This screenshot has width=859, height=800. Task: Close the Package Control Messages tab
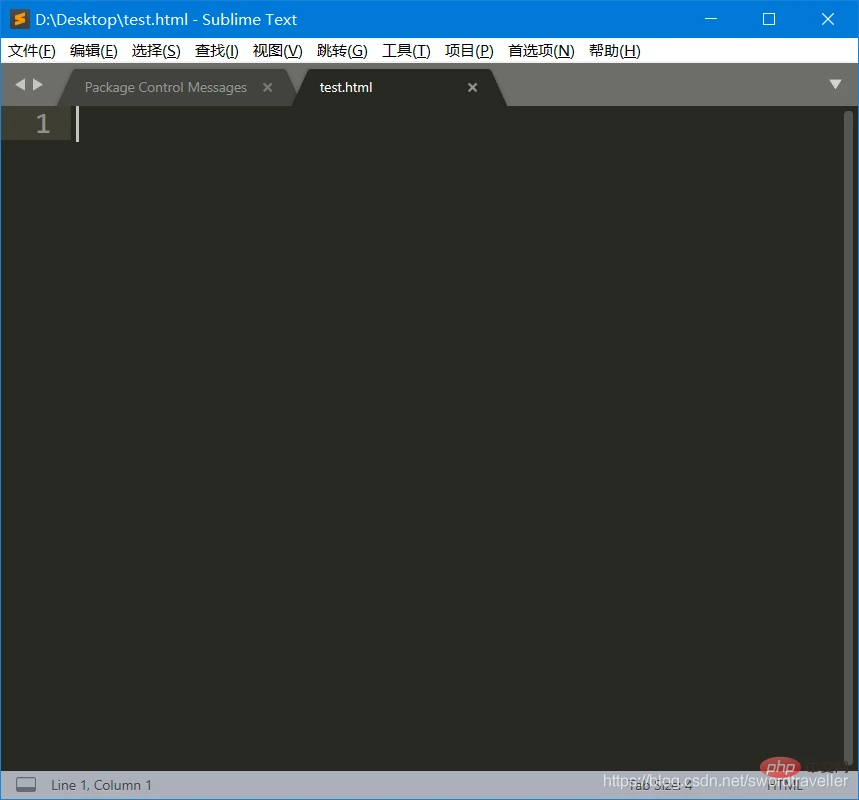(x=267, y=87)
